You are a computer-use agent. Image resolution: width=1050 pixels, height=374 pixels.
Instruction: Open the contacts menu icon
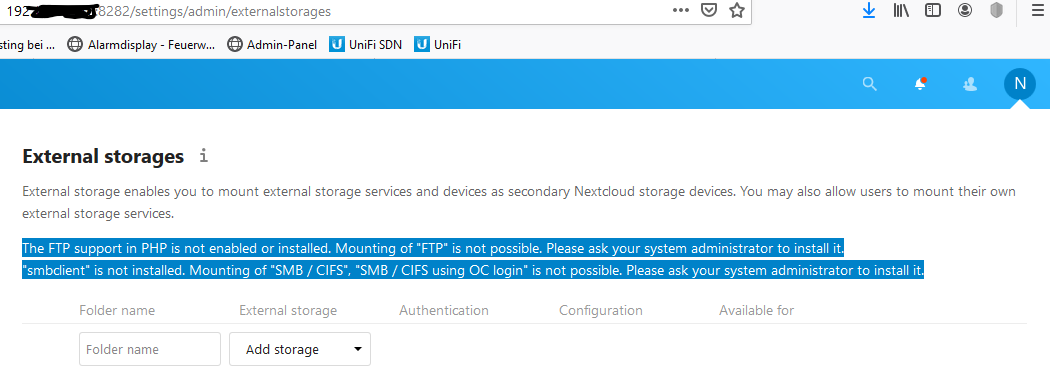tap(969, 84)
